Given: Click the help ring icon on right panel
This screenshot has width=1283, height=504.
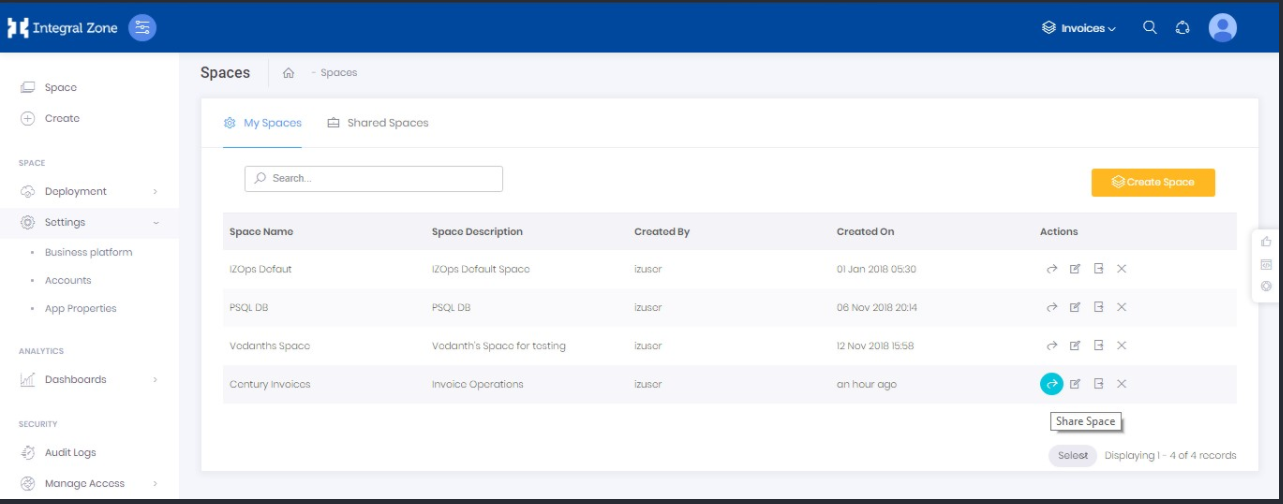Looking at the screenshot, I should click(1266, 286).
